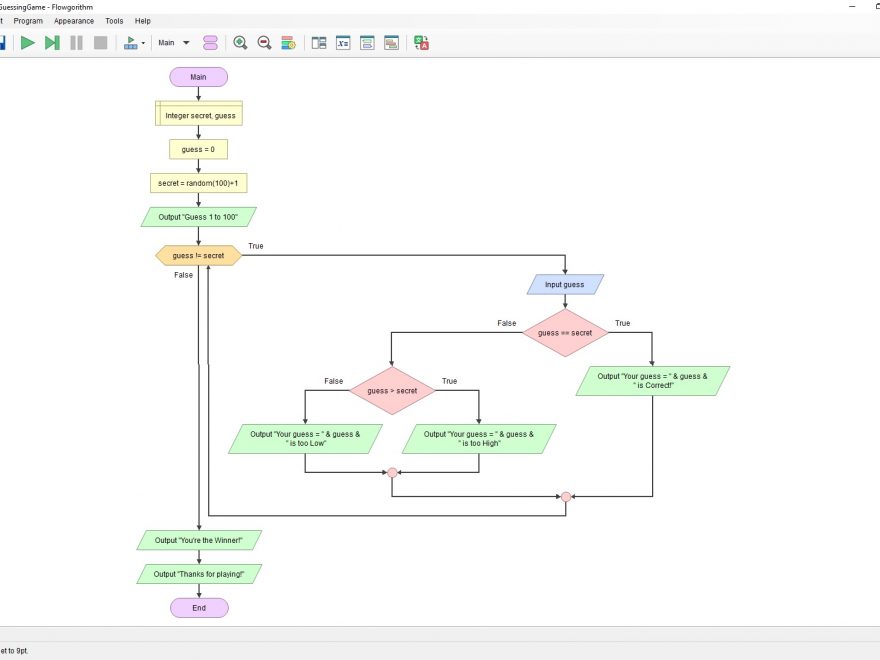The width and height of the screenshot is (880, 660).
Task: Select the 'guess != secret' loop shape
Action: [198, 256]
